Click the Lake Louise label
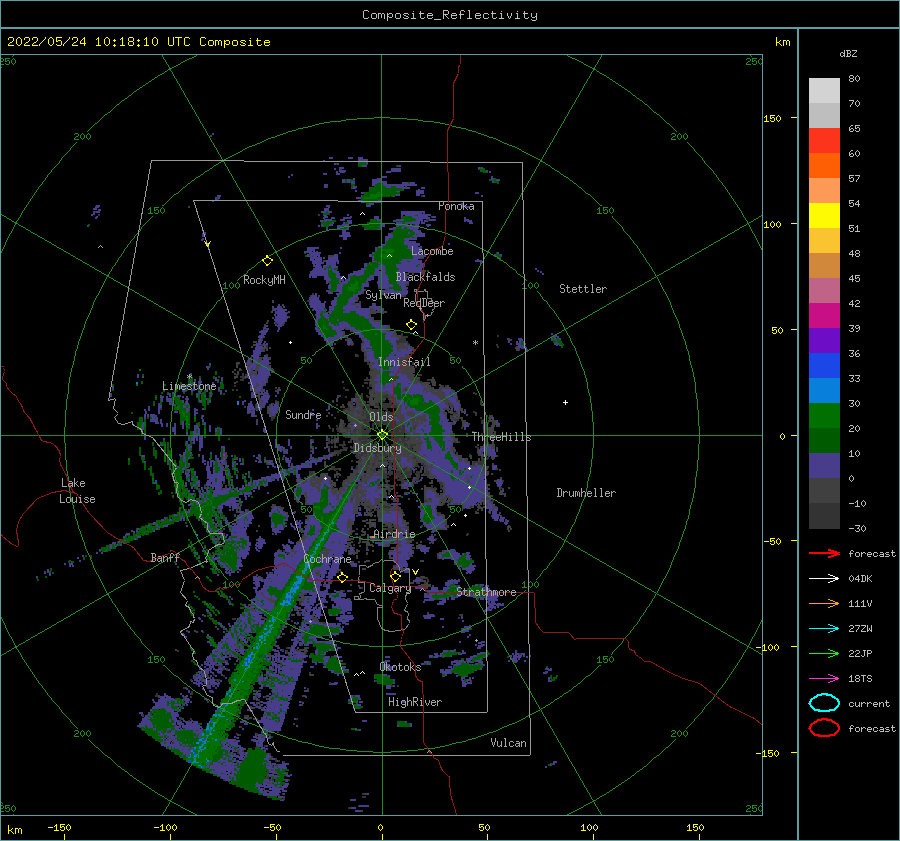Image resolution: width=900 pixels, height=841 pixels. pos(77,491)
